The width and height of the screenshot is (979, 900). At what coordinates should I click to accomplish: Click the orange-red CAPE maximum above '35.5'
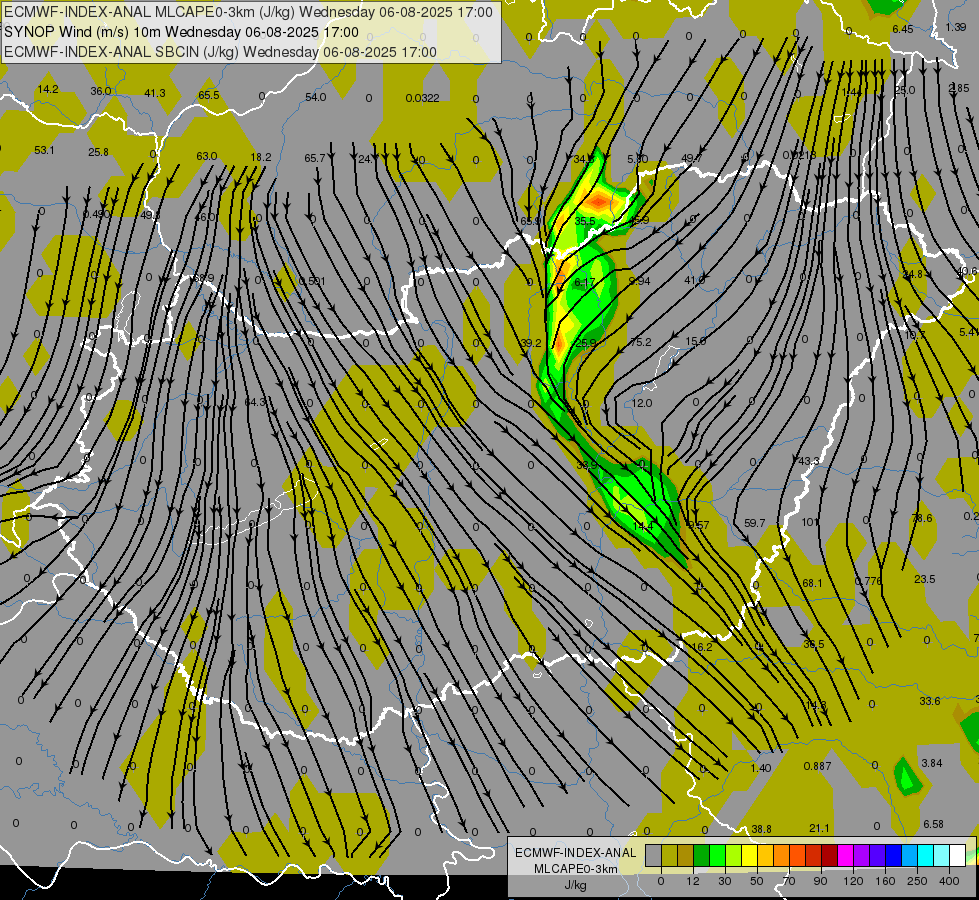[598, 201]
